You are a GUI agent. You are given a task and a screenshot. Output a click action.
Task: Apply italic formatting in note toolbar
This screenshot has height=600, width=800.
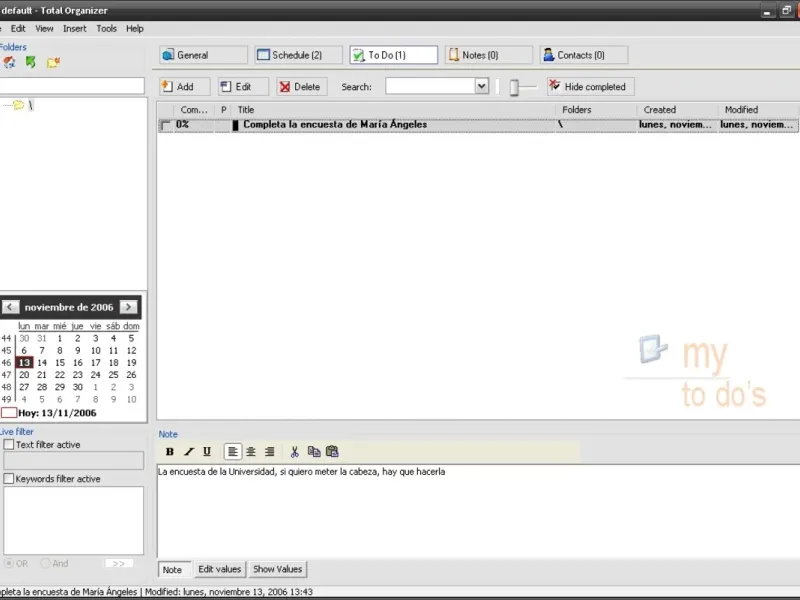tap(189, 452)
